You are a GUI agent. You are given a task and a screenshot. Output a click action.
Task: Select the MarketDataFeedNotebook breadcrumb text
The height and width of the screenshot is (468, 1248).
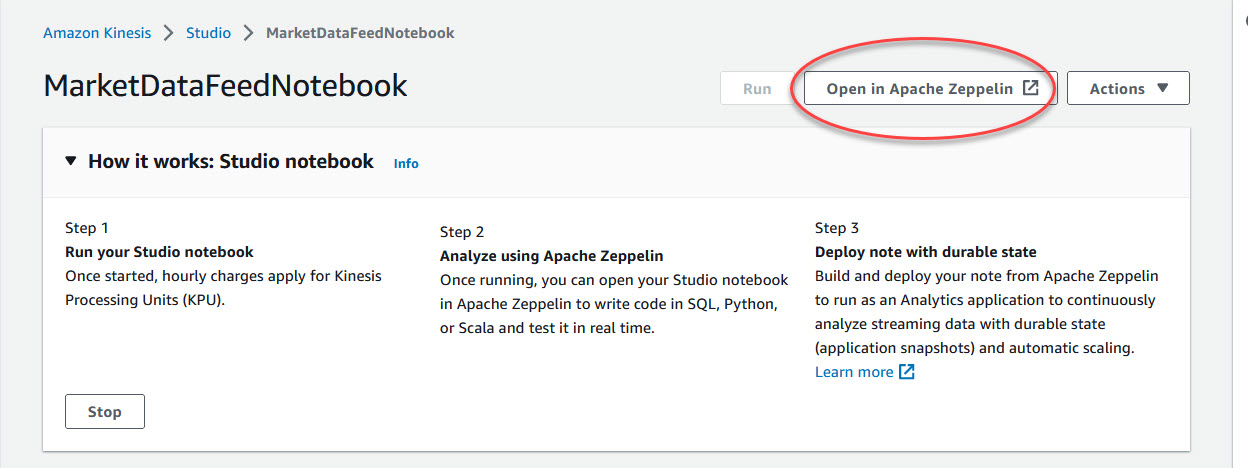click(x=360, y=33)
